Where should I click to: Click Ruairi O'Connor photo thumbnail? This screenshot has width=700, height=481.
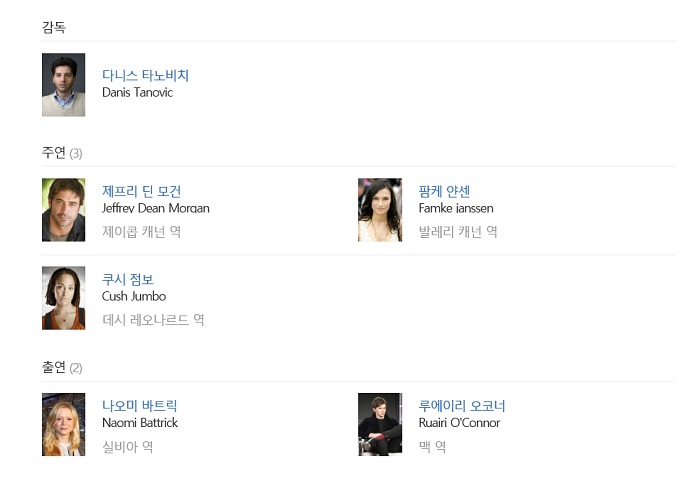coord(380,424)
